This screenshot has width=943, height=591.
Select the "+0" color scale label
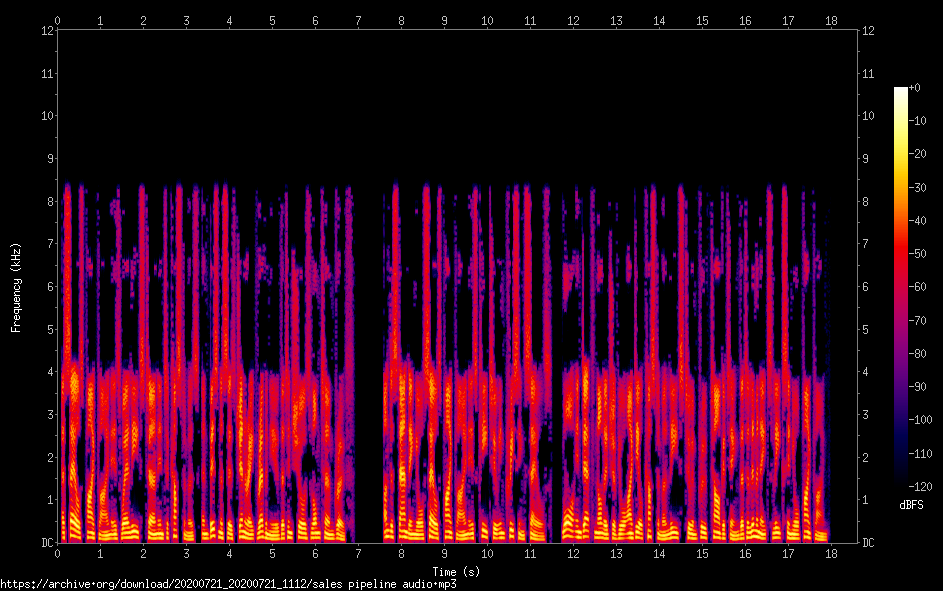click(915, 88)
